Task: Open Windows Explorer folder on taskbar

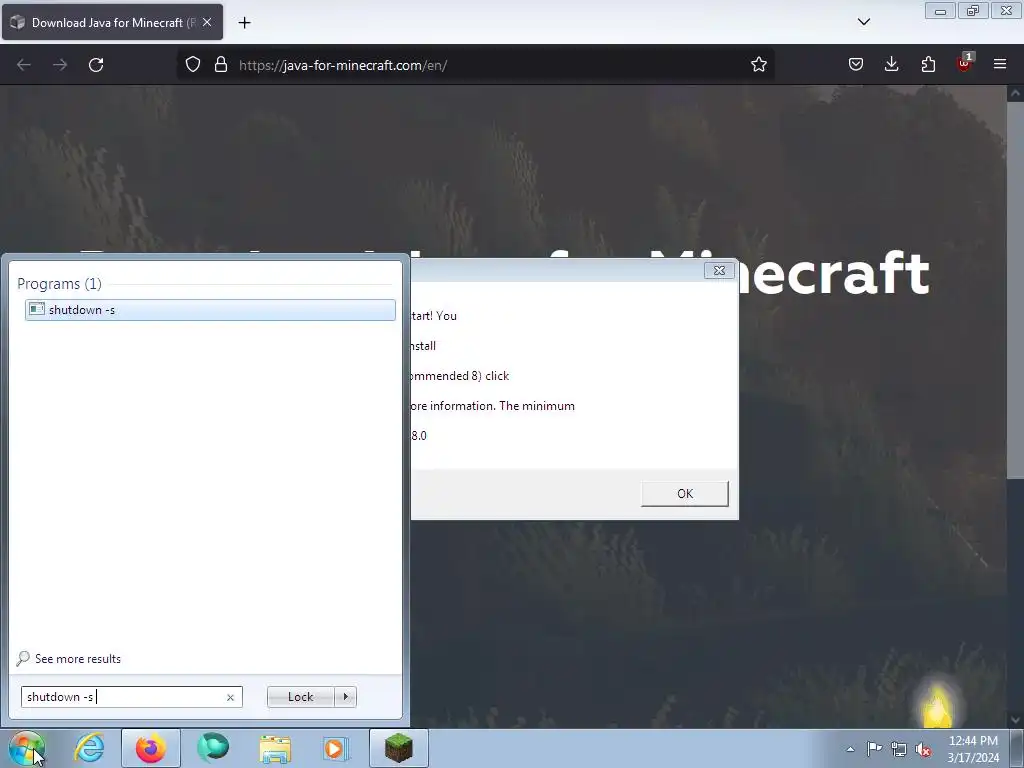Action: 275,748
